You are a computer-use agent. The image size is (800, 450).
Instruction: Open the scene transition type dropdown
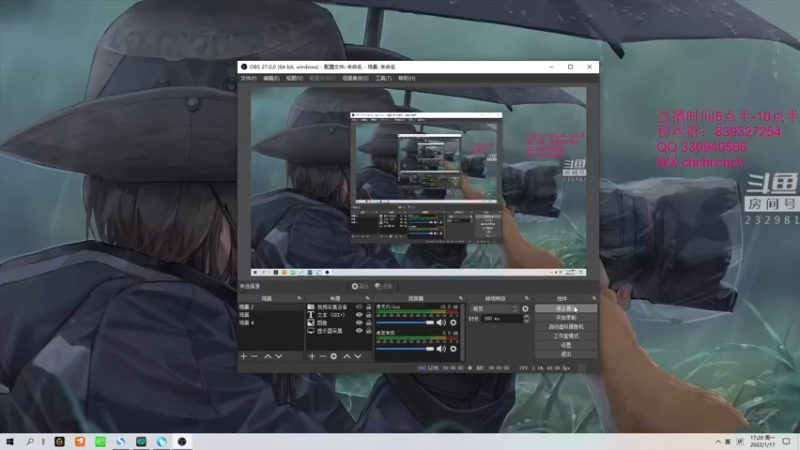(494, 309)
